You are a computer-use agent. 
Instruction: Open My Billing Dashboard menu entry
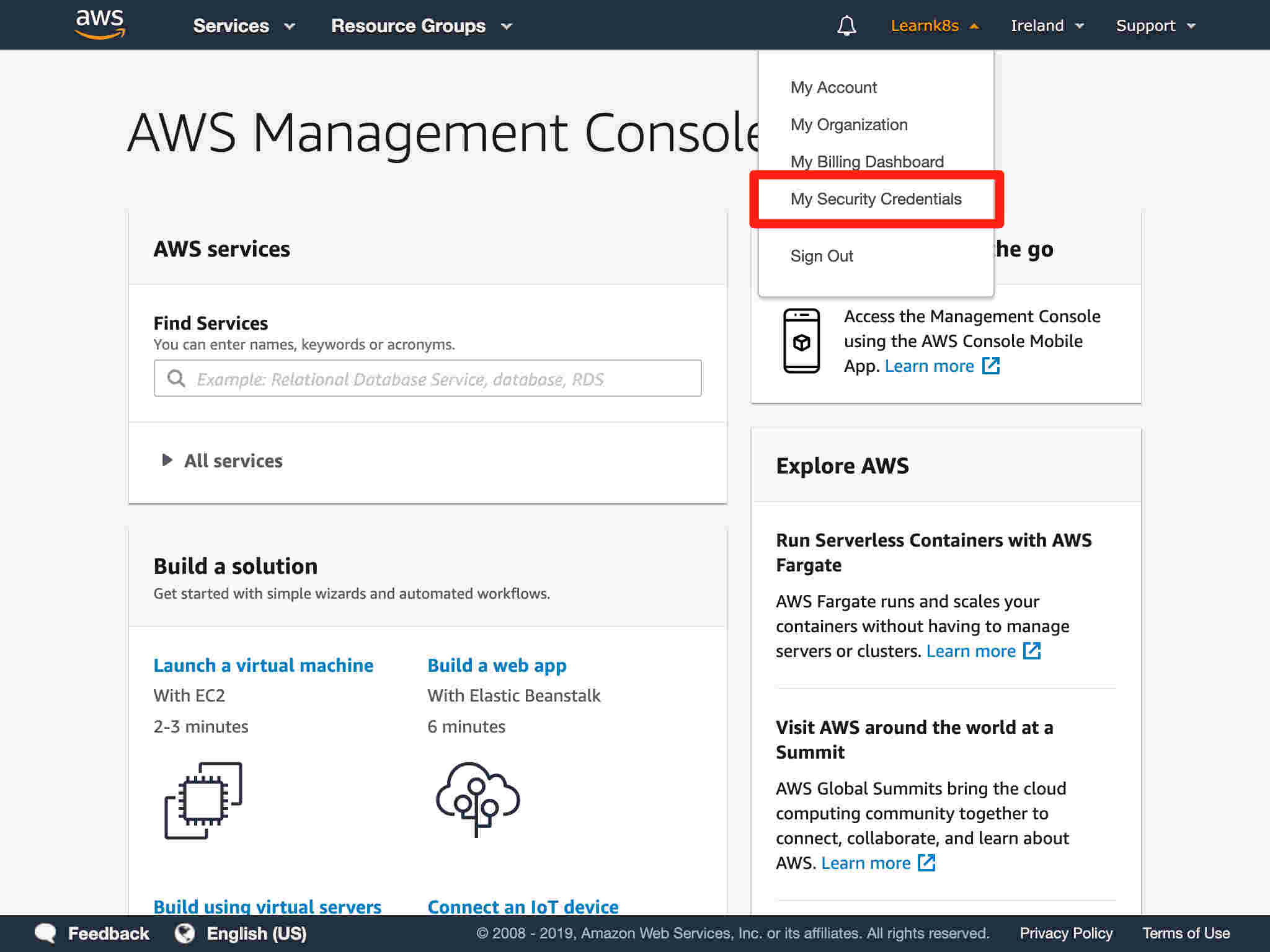pyautogui.click(x=867, y=162)
